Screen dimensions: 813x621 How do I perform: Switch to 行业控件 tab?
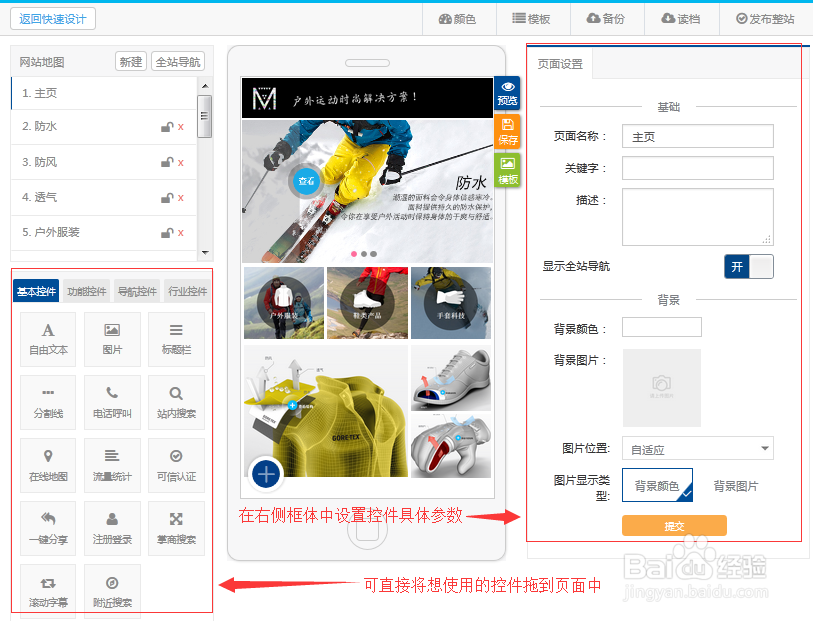[188, 291]
